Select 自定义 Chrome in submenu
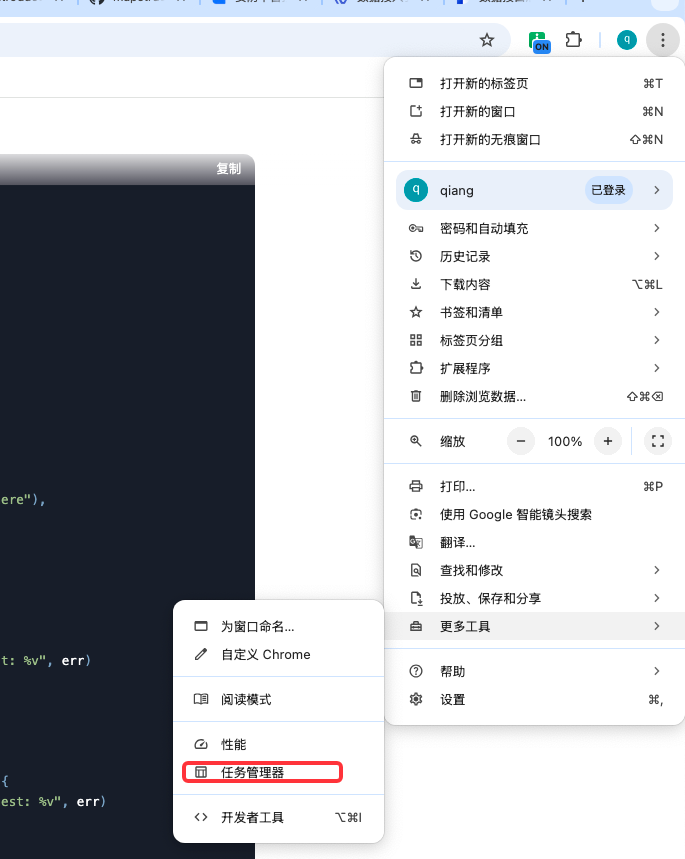The height and width of the screenshot is (859, 685). click(278, 654)
